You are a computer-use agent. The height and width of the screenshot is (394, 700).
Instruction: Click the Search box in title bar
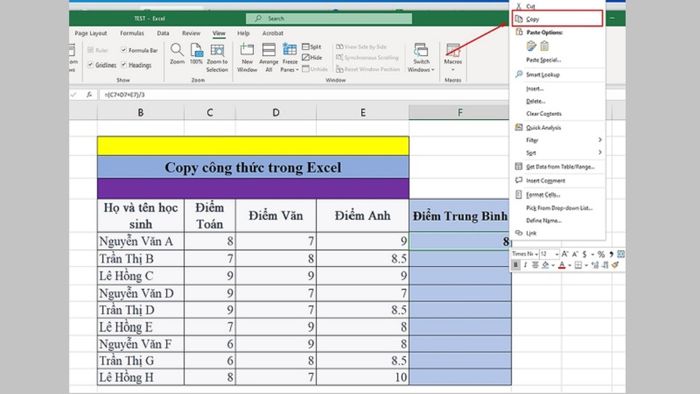point(329,18)
